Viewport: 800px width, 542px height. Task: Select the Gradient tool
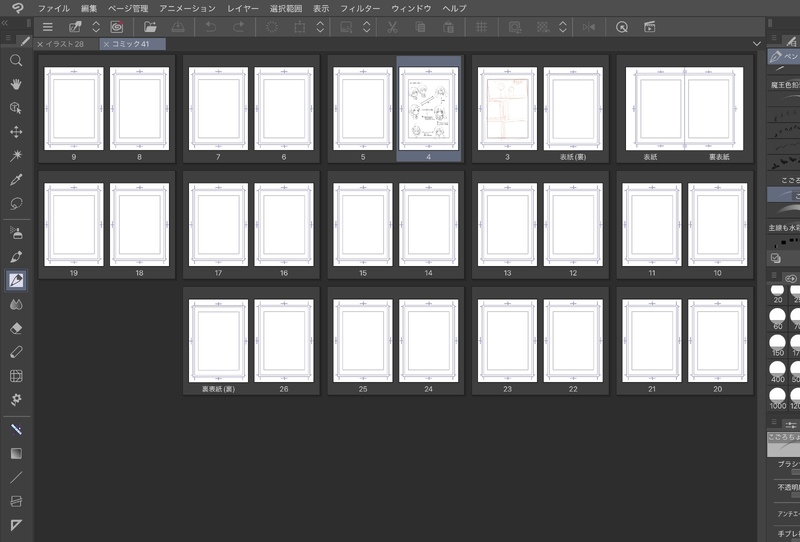click(x=16, y=453)
